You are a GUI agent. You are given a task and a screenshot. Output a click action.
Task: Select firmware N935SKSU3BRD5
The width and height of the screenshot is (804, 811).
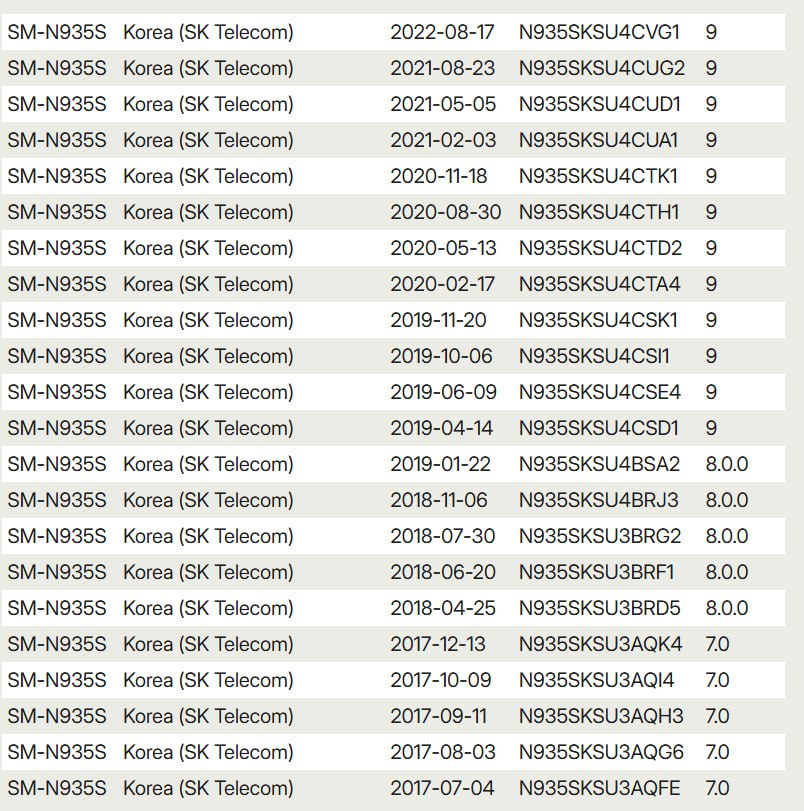[599, 608]
